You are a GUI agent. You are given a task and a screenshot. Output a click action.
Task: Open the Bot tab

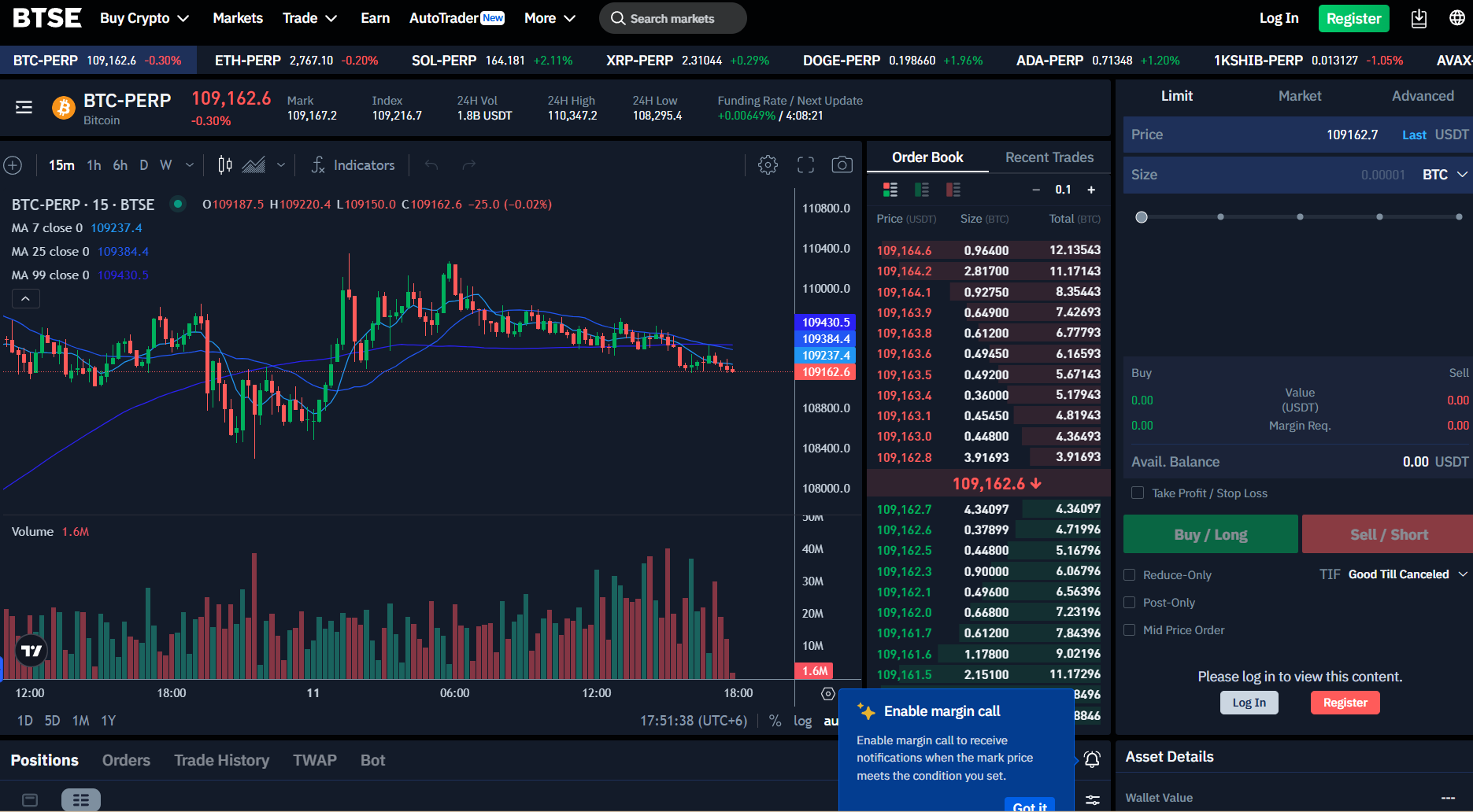pos(372,760)
